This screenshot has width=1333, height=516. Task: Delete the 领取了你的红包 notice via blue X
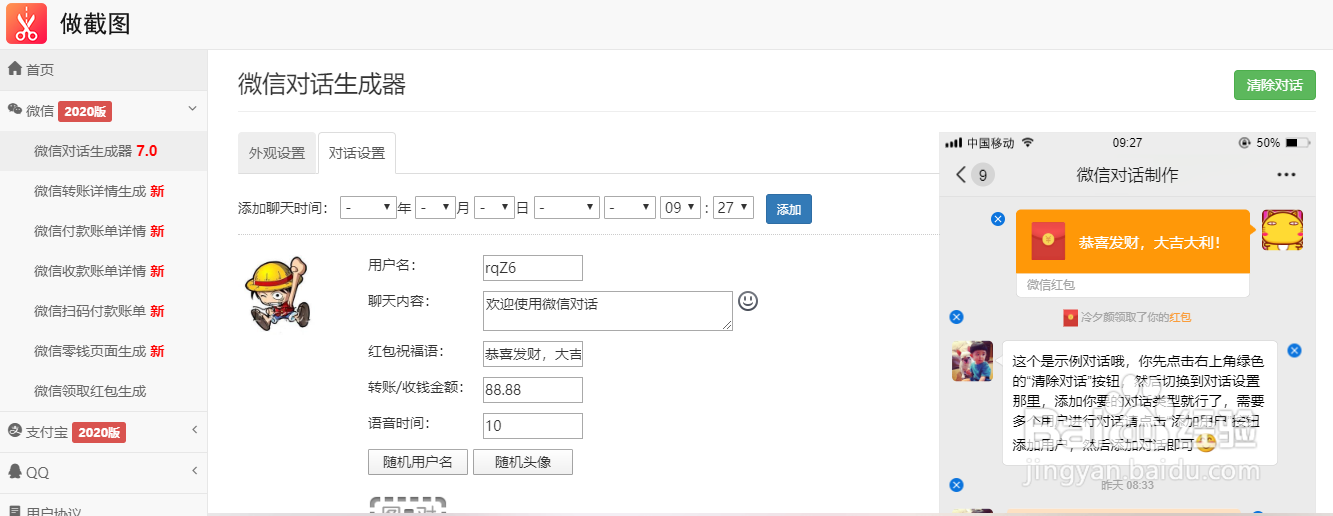955,317
